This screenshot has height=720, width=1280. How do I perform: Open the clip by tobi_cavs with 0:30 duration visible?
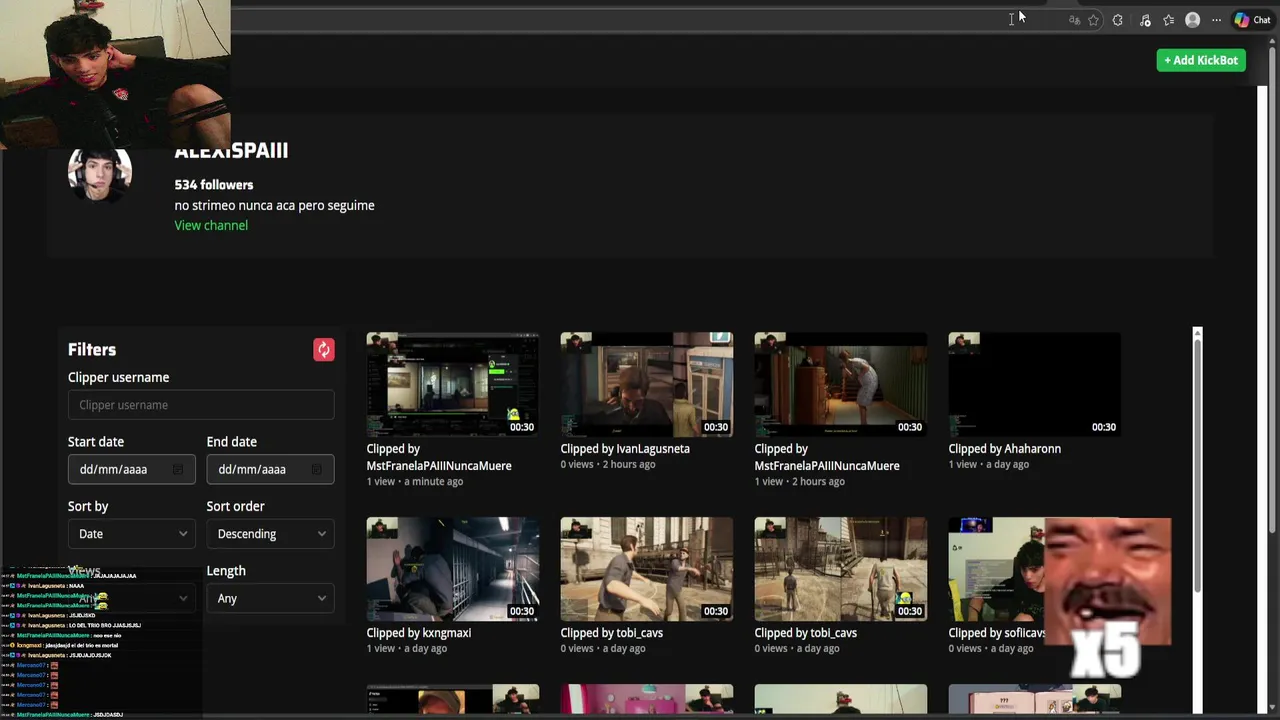pos(646,569)
